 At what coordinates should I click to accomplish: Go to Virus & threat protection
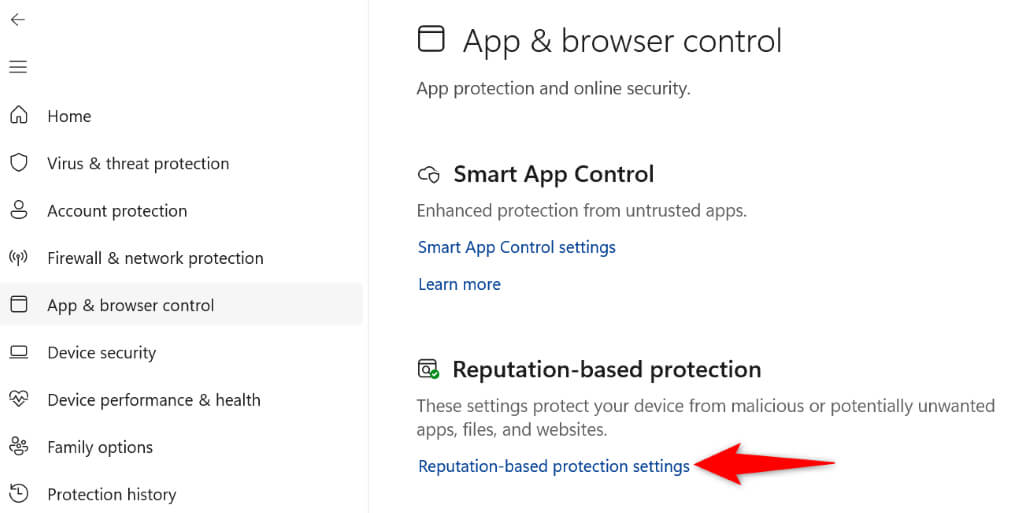point(138,163)
